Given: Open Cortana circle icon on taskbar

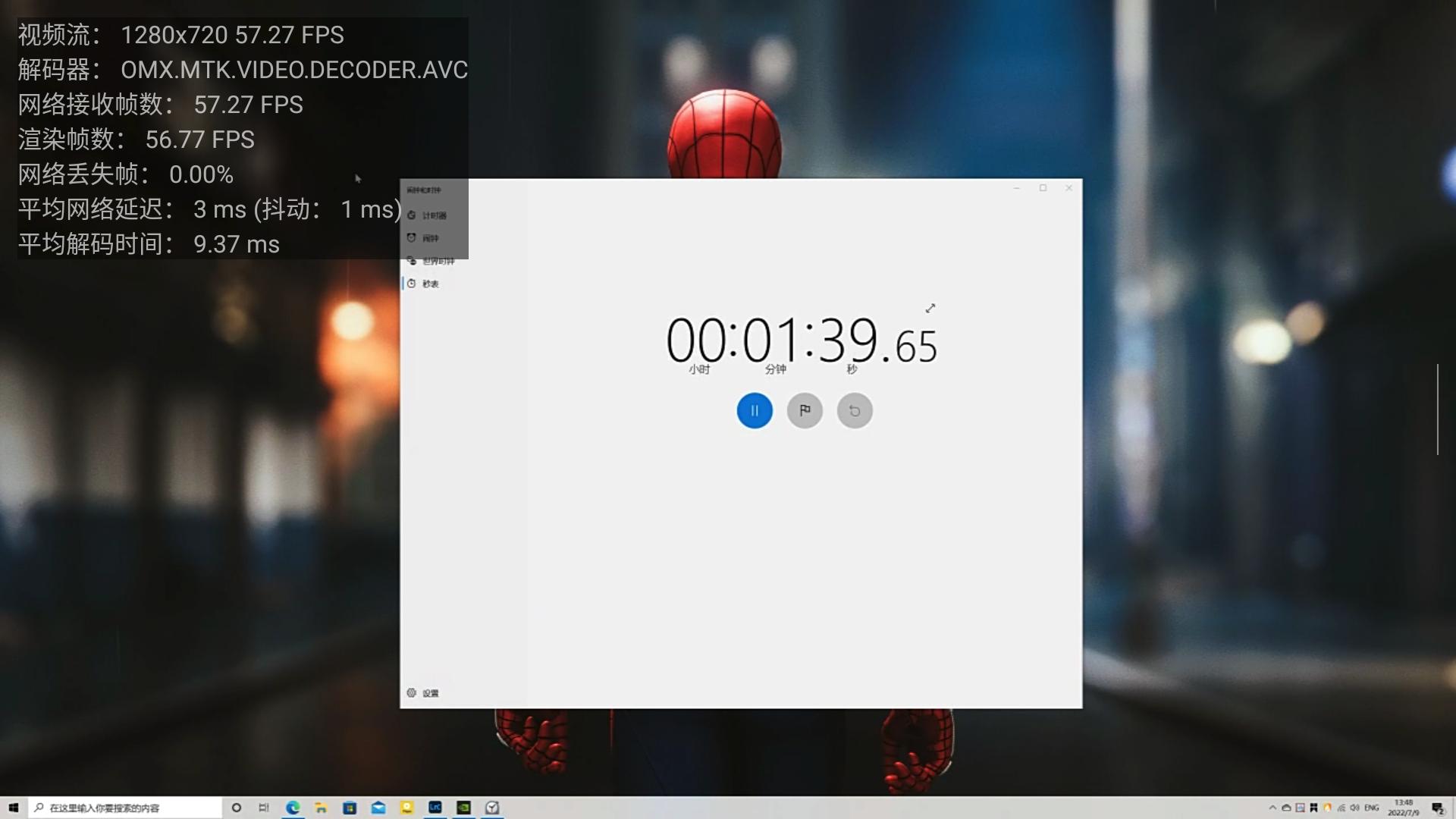Looking at the screenshot, I should pos(237,808).
